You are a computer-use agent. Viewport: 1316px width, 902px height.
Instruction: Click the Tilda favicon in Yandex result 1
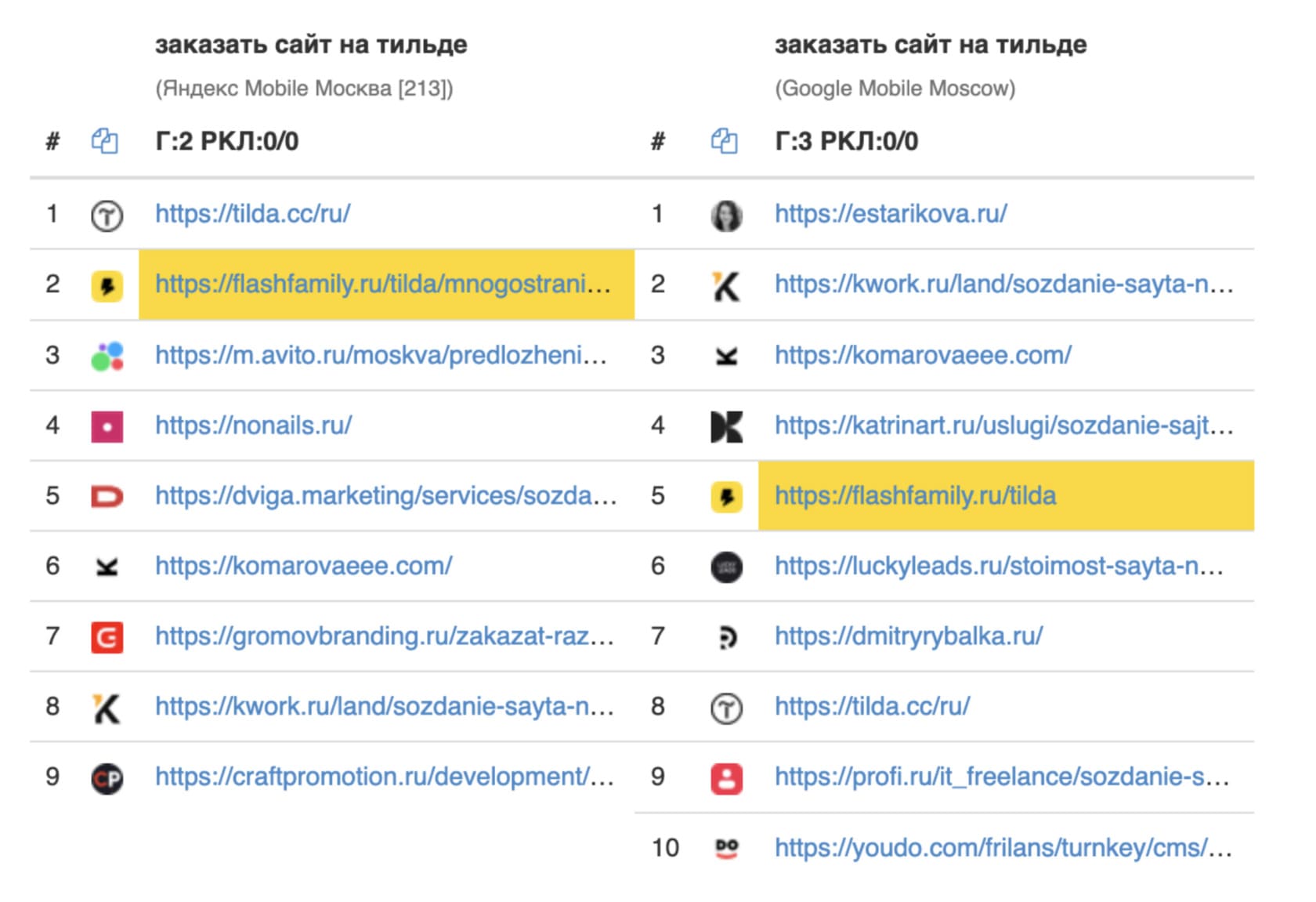[107, 216]
